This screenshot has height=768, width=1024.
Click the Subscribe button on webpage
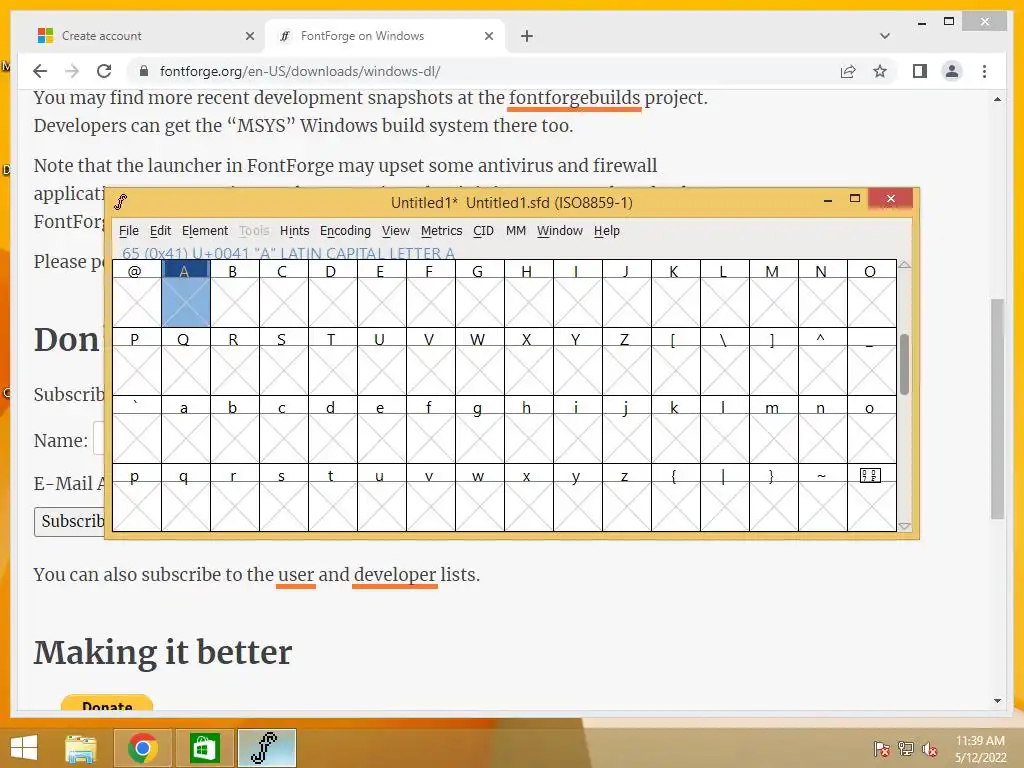point(70,521)
